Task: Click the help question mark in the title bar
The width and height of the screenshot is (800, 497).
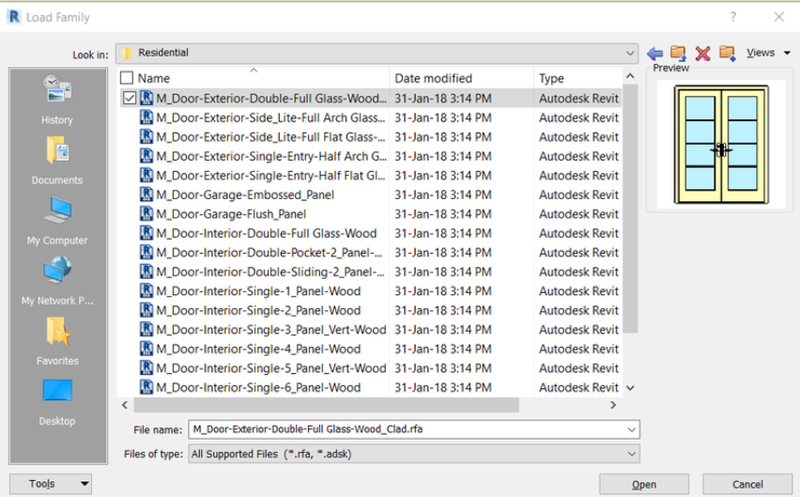Action: pyautogui.click(x=733, y=17)
